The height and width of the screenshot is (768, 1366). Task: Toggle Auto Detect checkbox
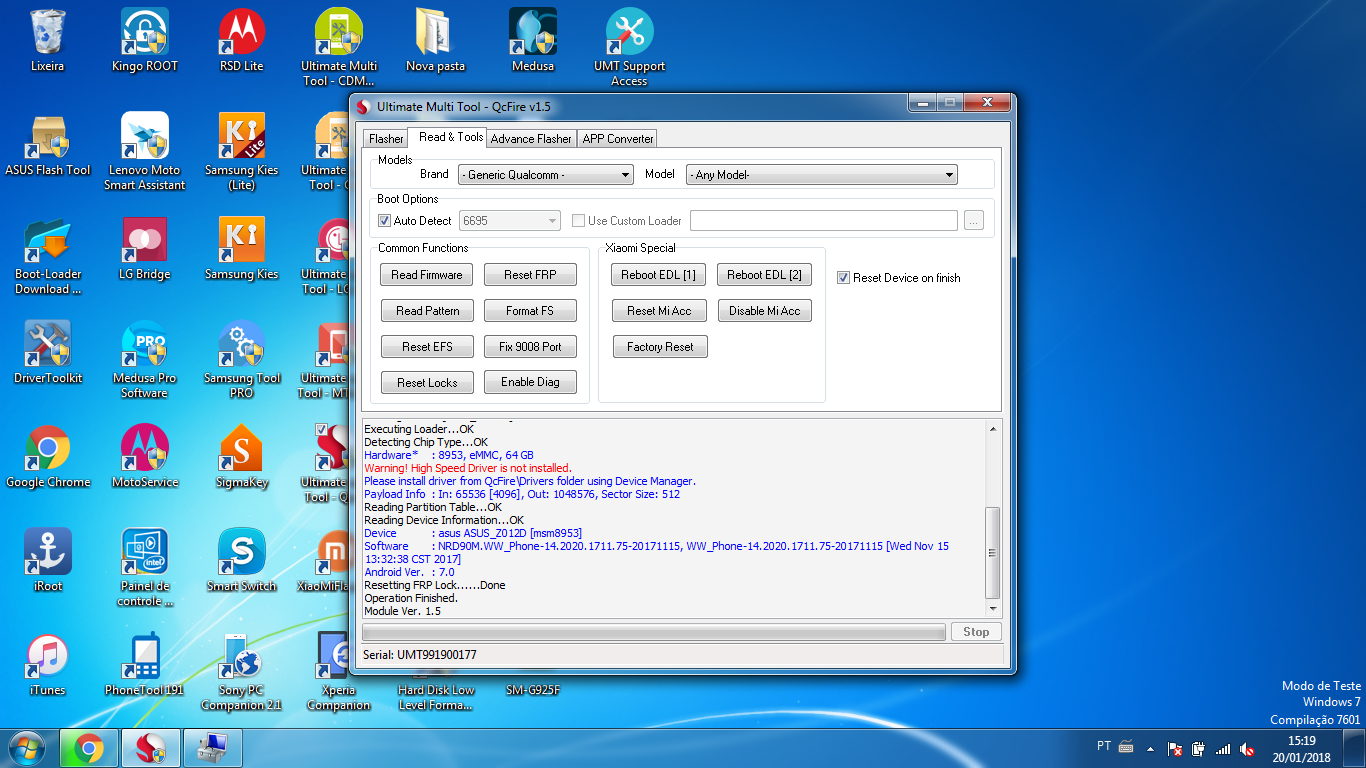[384, 221]
